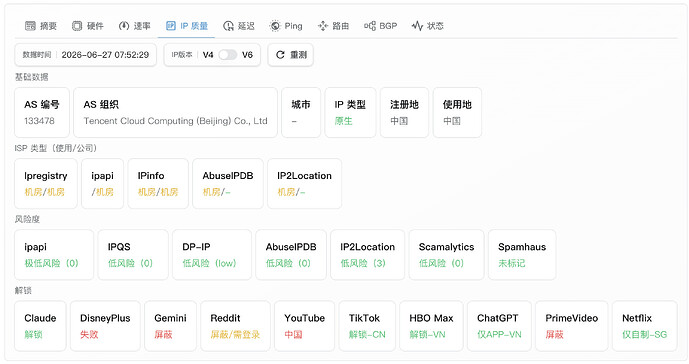689x364 pixels.
Task: Click the 解锁 section heading
Action: tap(23, 291)
